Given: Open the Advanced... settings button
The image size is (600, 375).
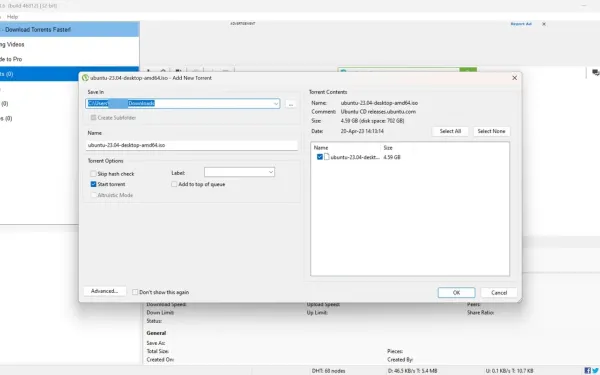Looking at the screenshot, I should (104, 291).
